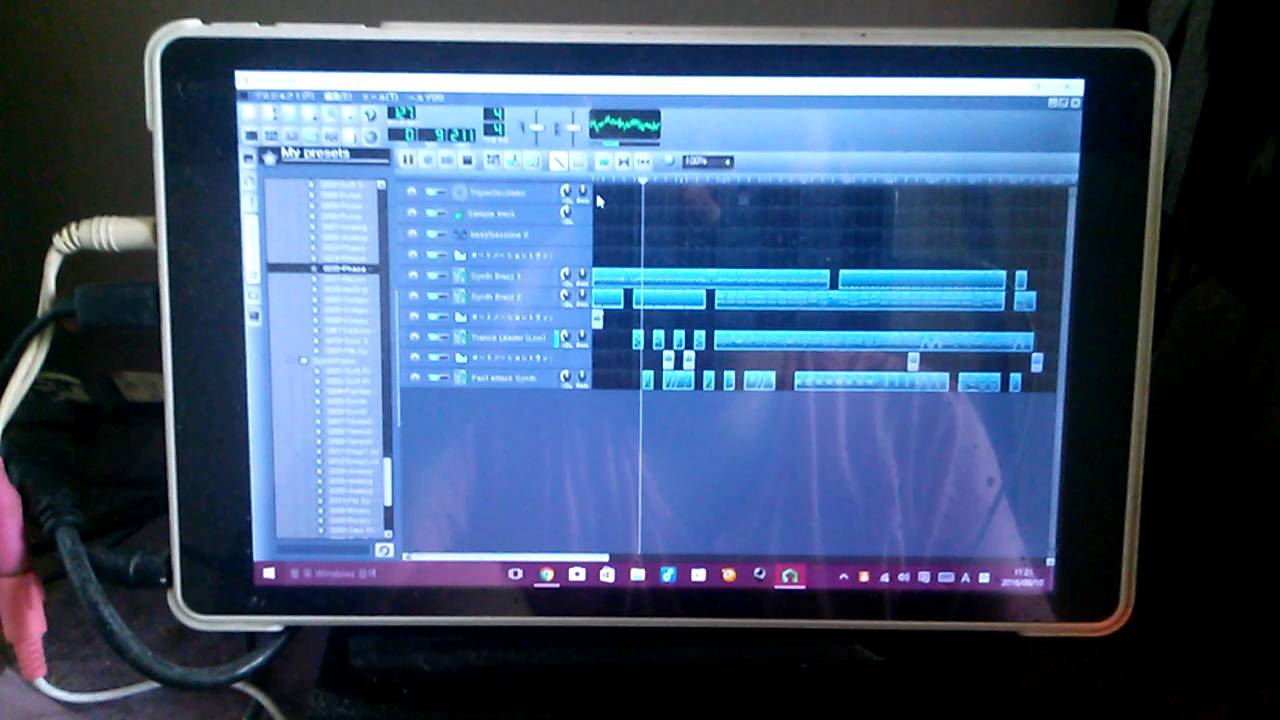Click the Sample track name button
The height and width of the screenshot is (720, 1280).
(504, 213)
